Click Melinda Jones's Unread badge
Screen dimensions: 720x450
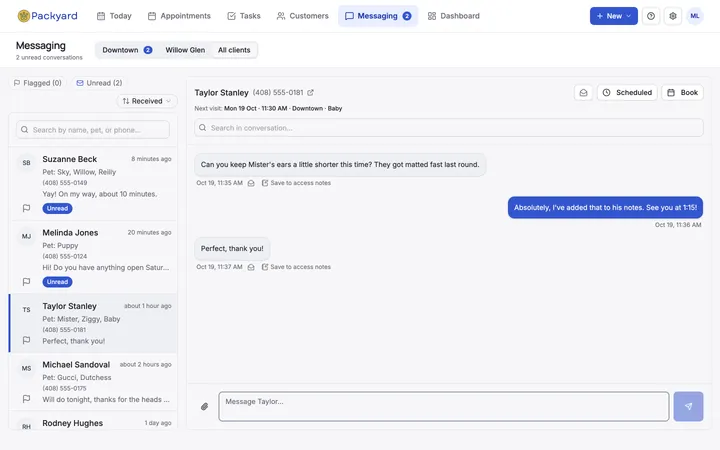57,282
